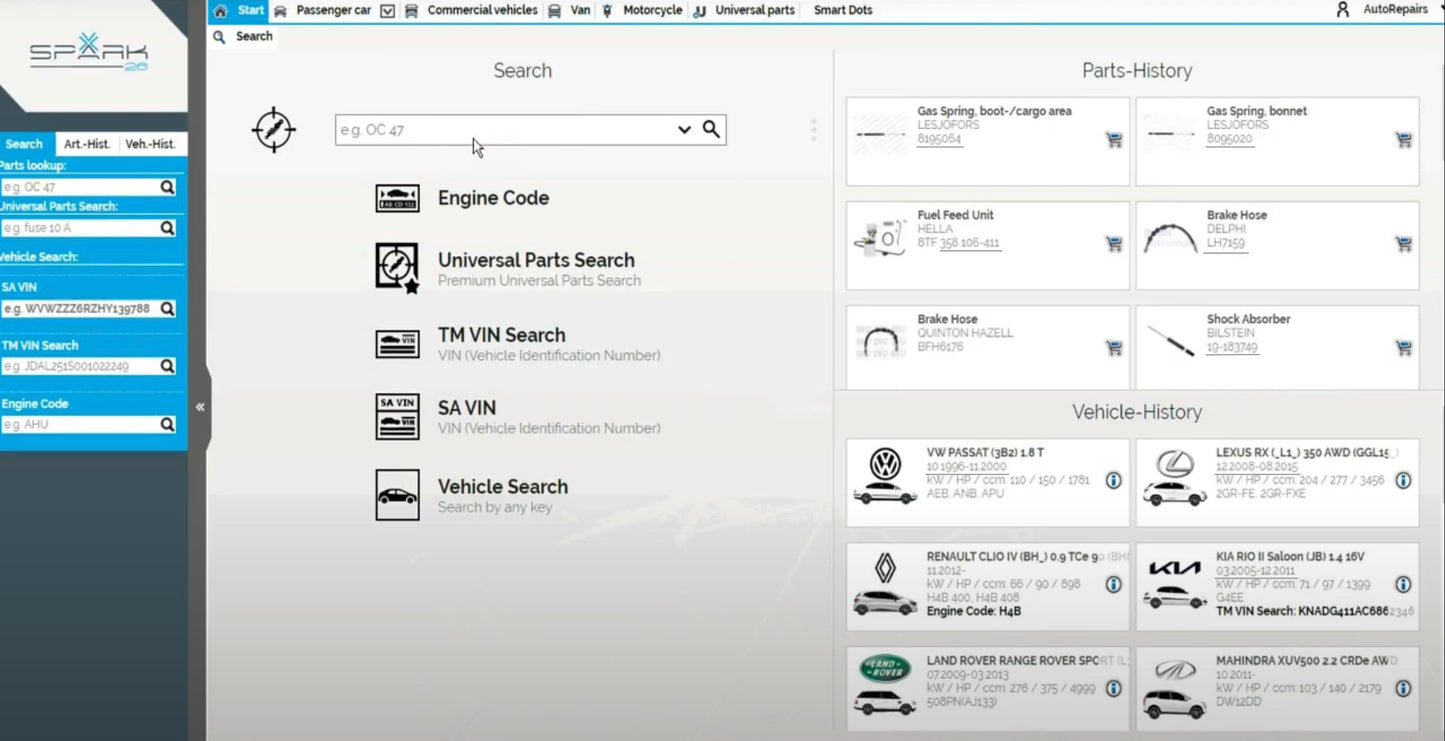This screenshot has width=1445, height=741.
Task: Click the Spark 26 logo
Action: (x=88, y=52)
